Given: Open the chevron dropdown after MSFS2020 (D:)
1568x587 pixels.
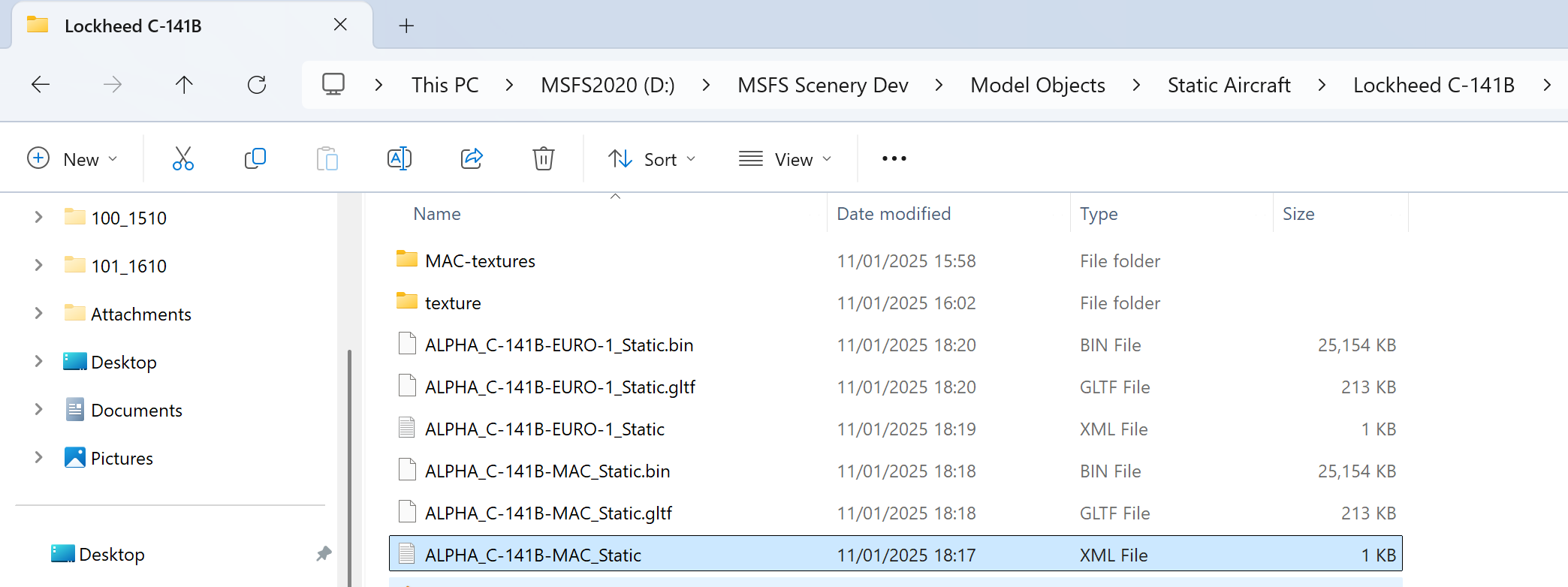Looking at the screenshot, I should click(x=706, y=85).
